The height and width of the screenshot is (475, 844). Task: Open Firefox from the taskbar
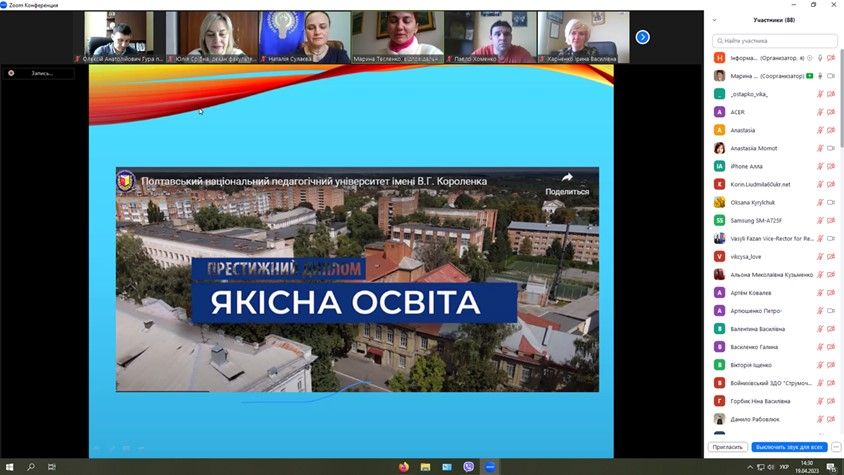click(x=404, y=467)
